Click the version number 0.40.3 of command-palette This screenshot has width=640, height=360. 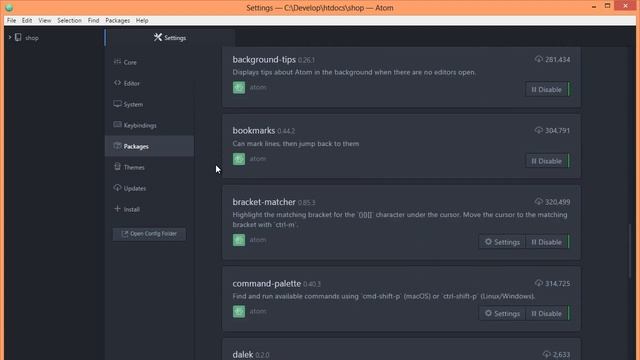(312, 284)
